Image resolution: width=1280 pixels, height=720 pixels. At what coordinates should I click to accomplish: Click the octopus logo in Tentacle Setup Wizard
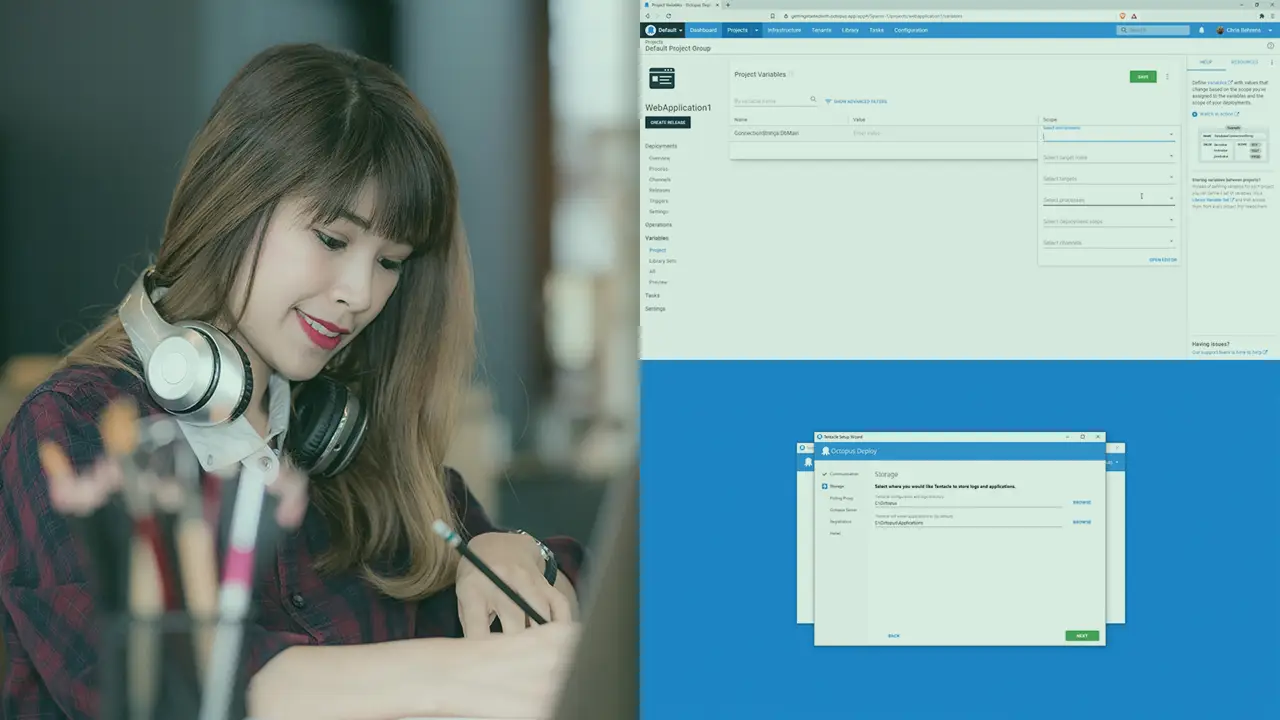click(x=826, y=451)
